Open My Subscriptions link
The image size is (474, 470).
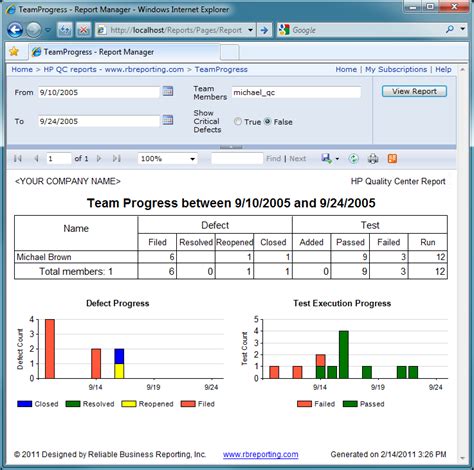pos(396,69)
